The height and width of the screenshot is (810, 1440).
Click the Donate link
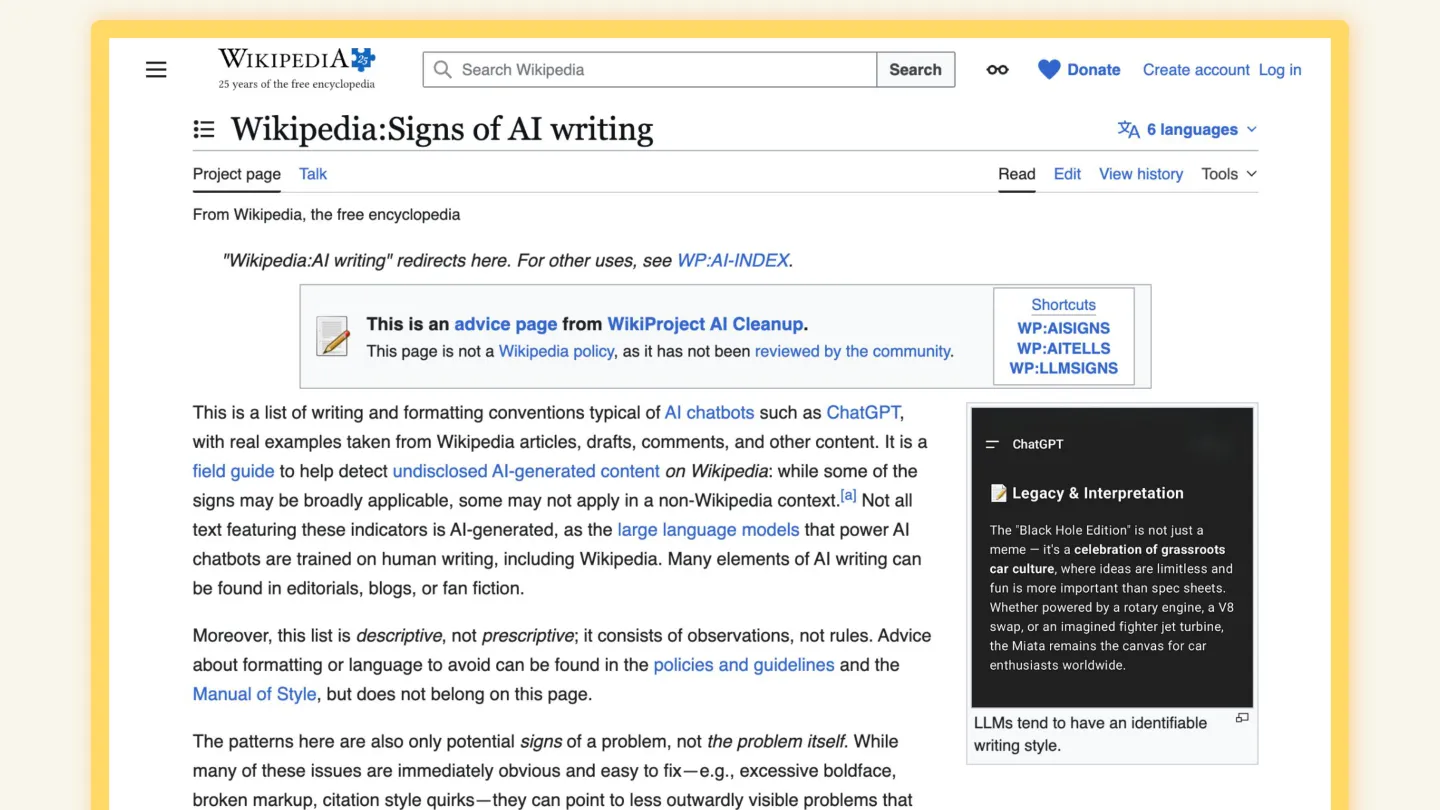[x=1094, y=70]
